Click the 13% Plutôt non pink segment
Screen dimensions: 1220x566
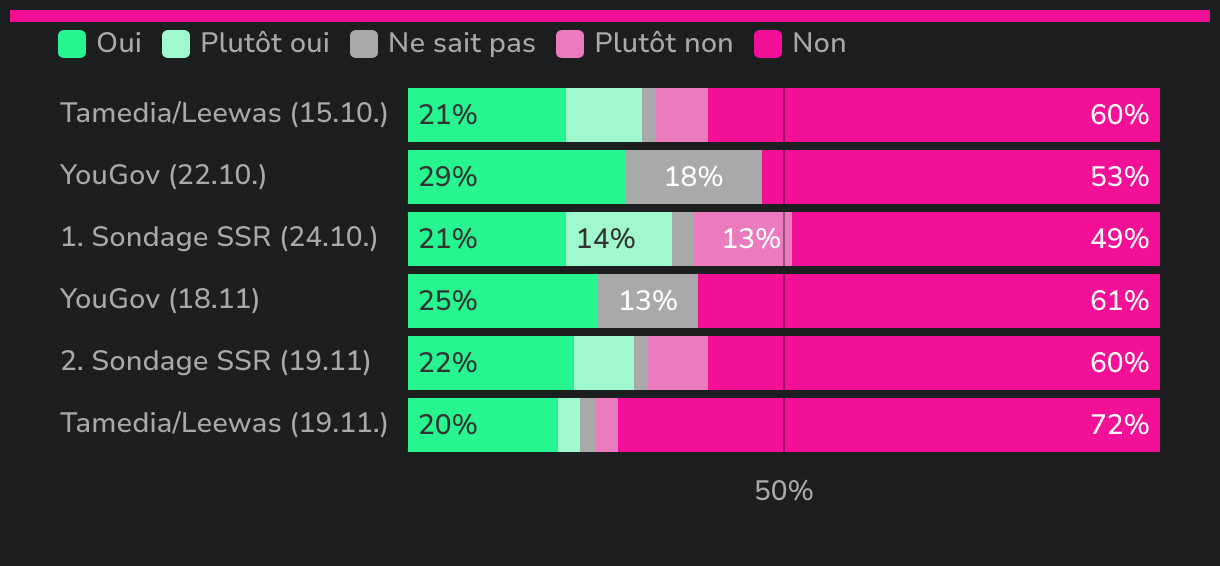740,239
